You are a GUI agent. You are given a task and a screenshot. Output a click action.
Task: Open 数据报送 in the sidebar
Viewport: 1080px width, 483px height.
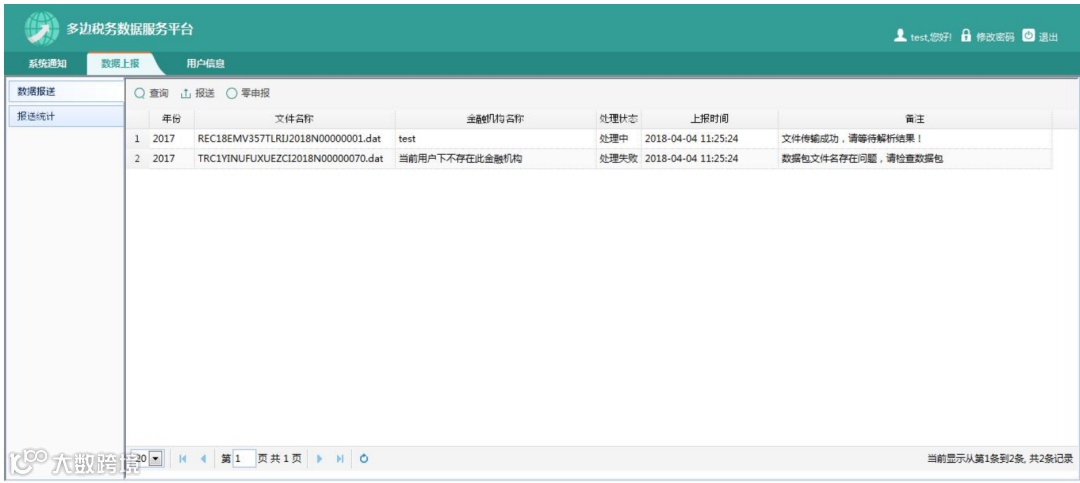65,91
